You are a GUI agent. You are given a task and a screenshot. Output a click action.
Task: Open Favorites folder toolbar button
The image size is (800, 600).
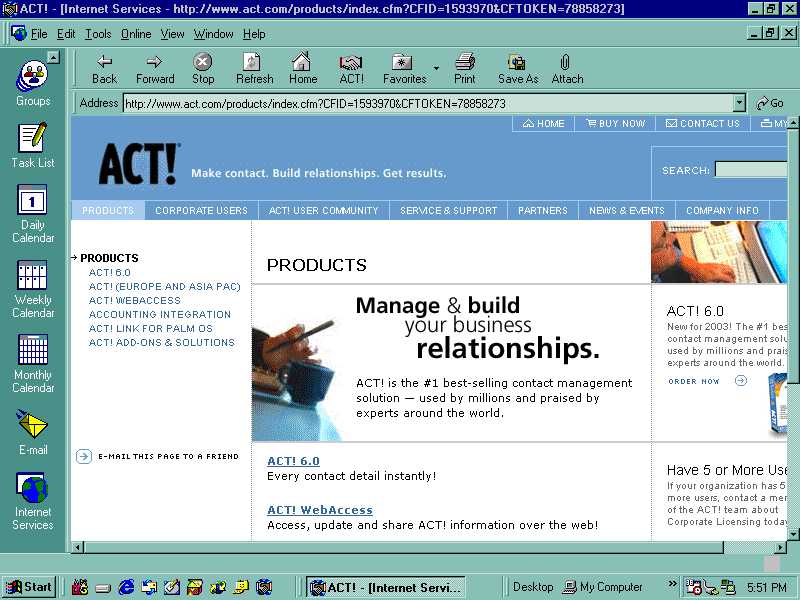click(404, 69)
